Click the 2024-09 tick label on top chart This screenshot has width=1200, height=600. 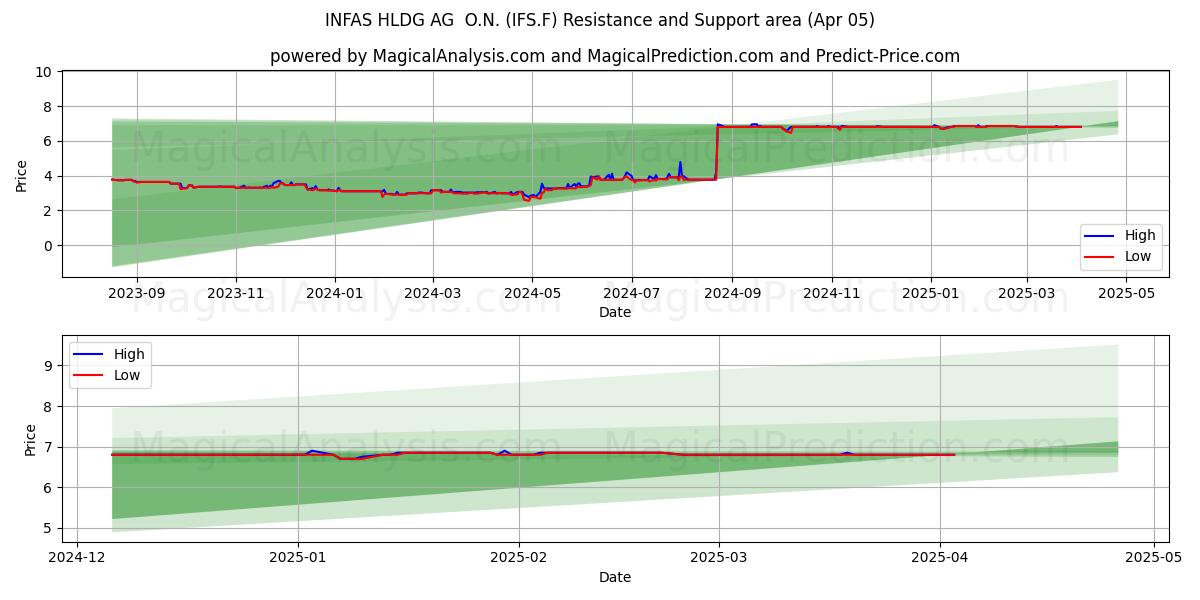click(731, 294)
